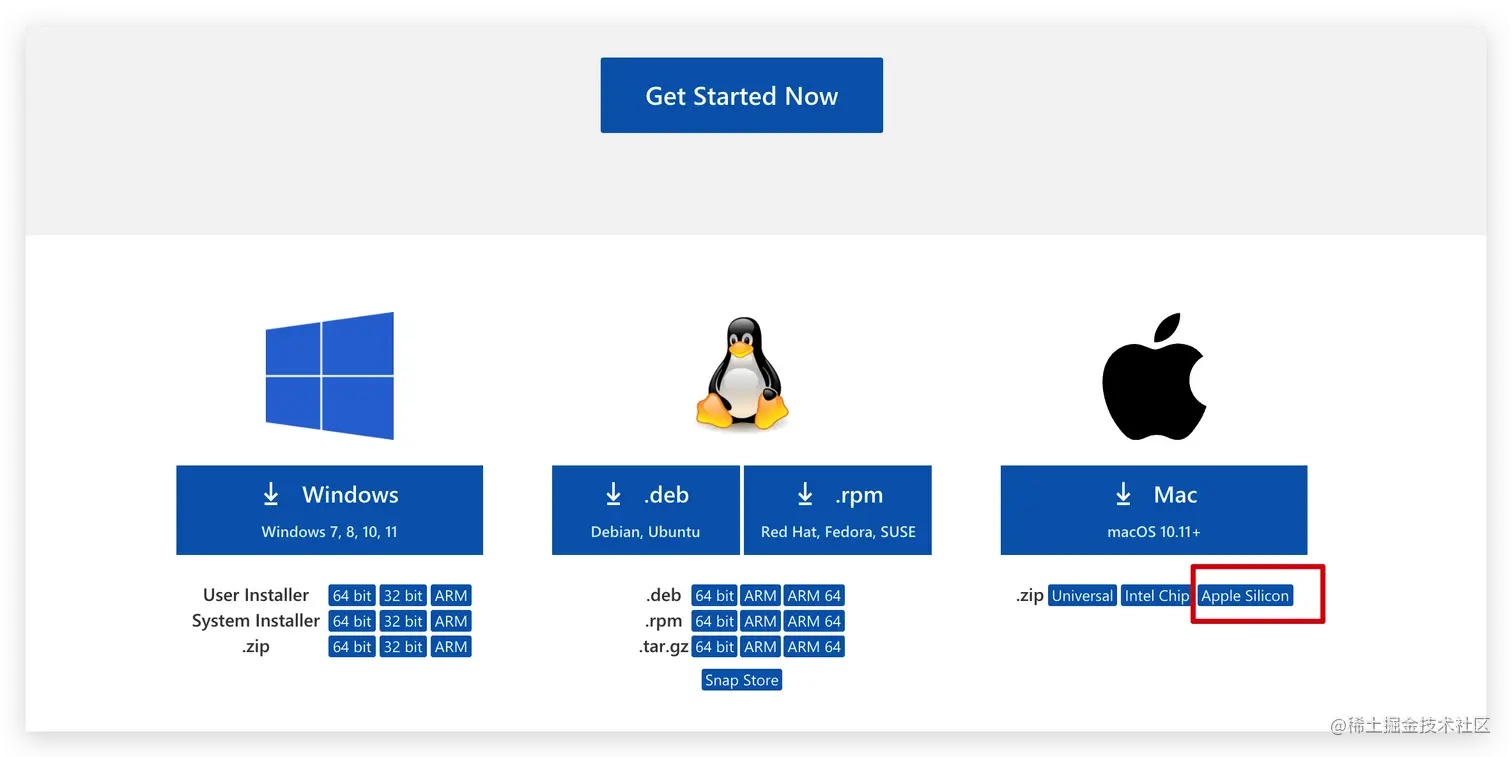Click the download arrow on .deb button
Viewport: 1512px width, 757px height.
pos(614,494)
